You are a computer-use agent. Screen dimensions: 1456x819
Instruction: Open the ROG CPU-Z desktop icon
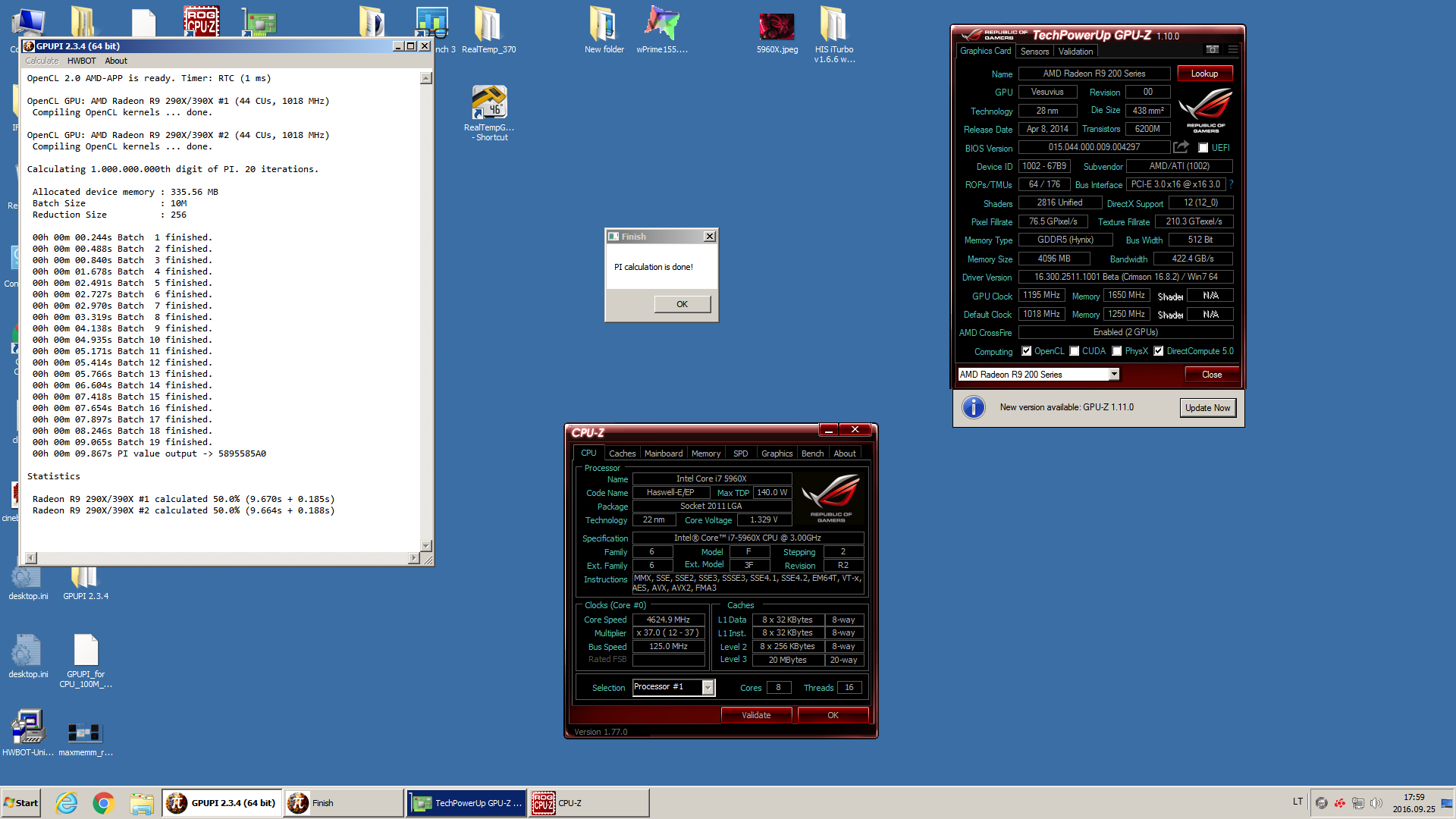coord(201,20)
